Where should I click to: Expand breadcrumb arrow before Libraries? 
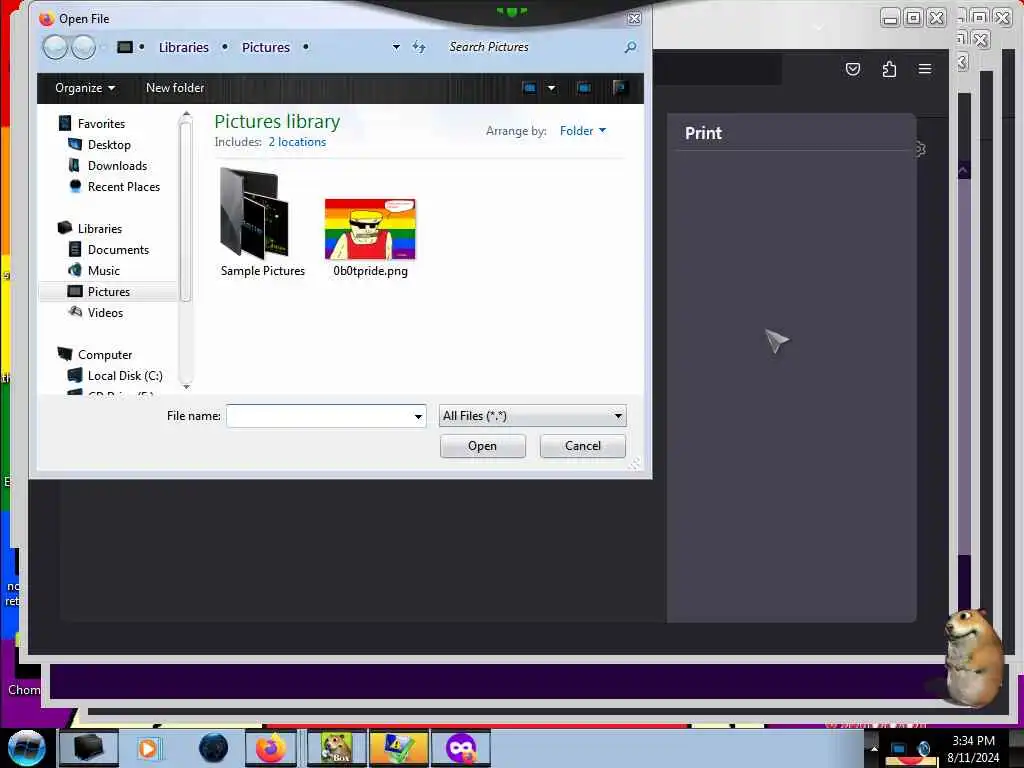[x=142, y=47]
